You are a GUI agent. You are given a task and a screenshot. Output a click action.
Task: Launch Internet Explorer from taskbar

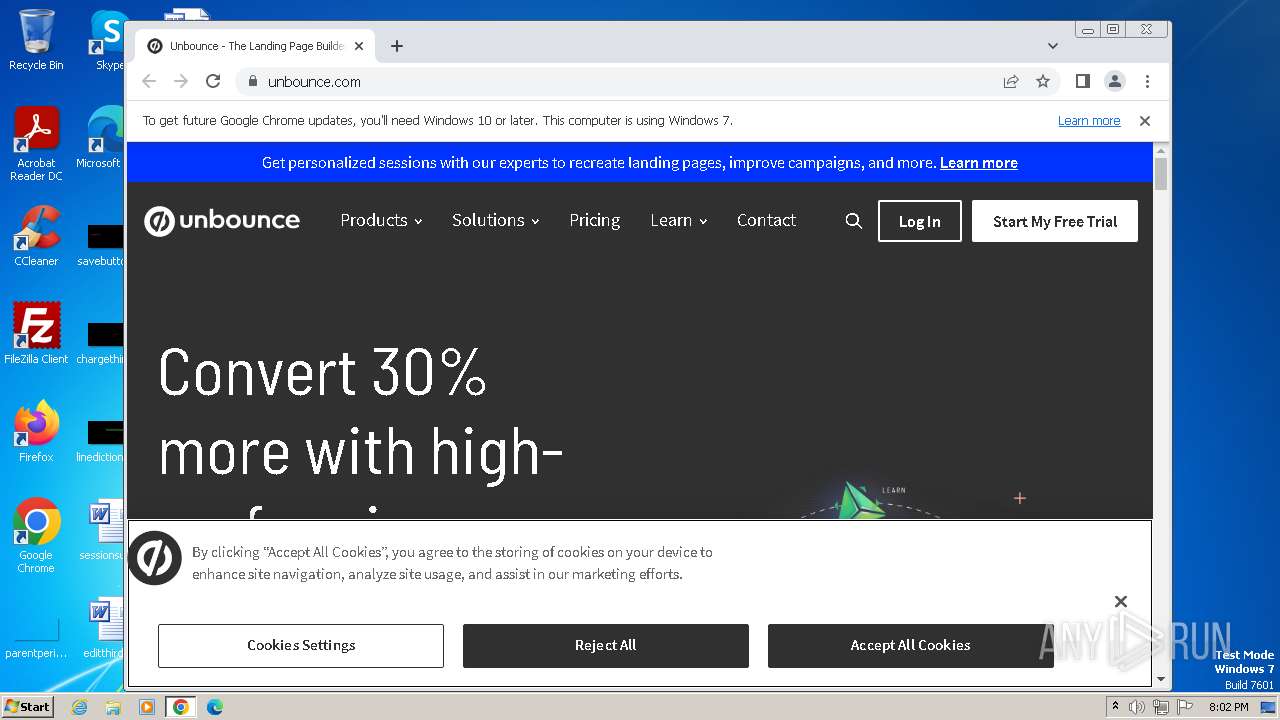pos(80,707)
